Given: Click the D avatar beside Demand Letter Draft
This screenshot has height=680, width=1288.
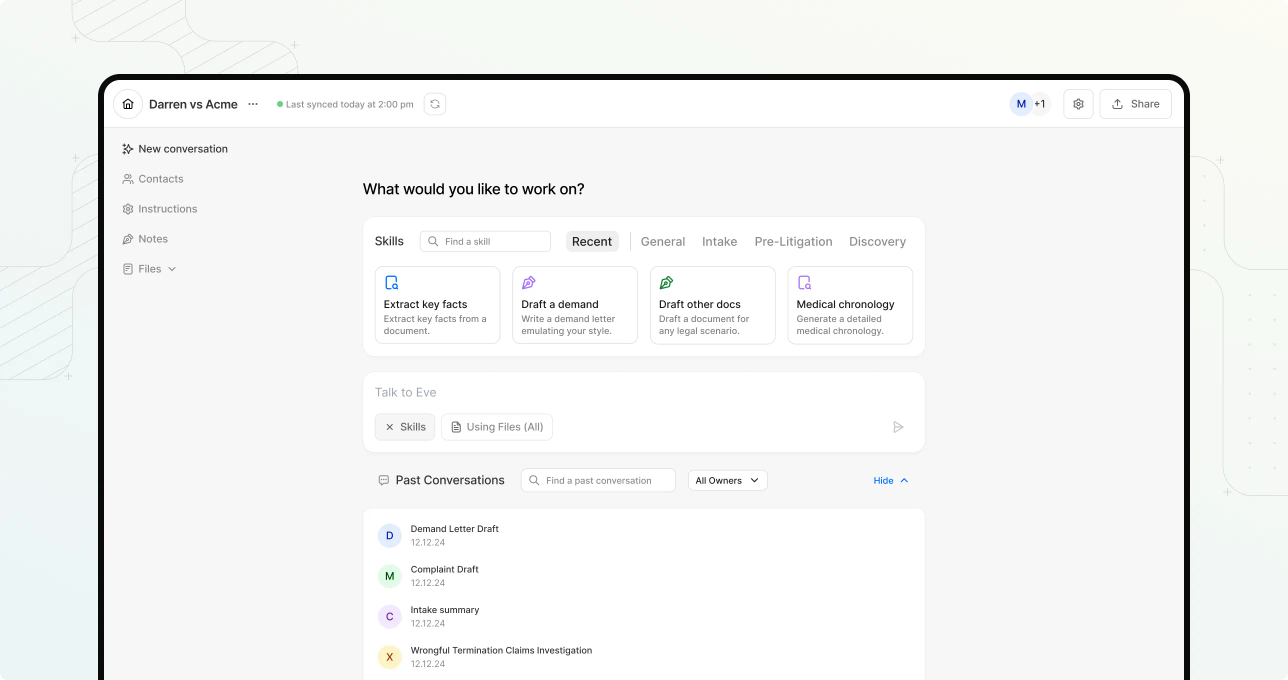Looking at the screenshot, I should click(389, 536).
